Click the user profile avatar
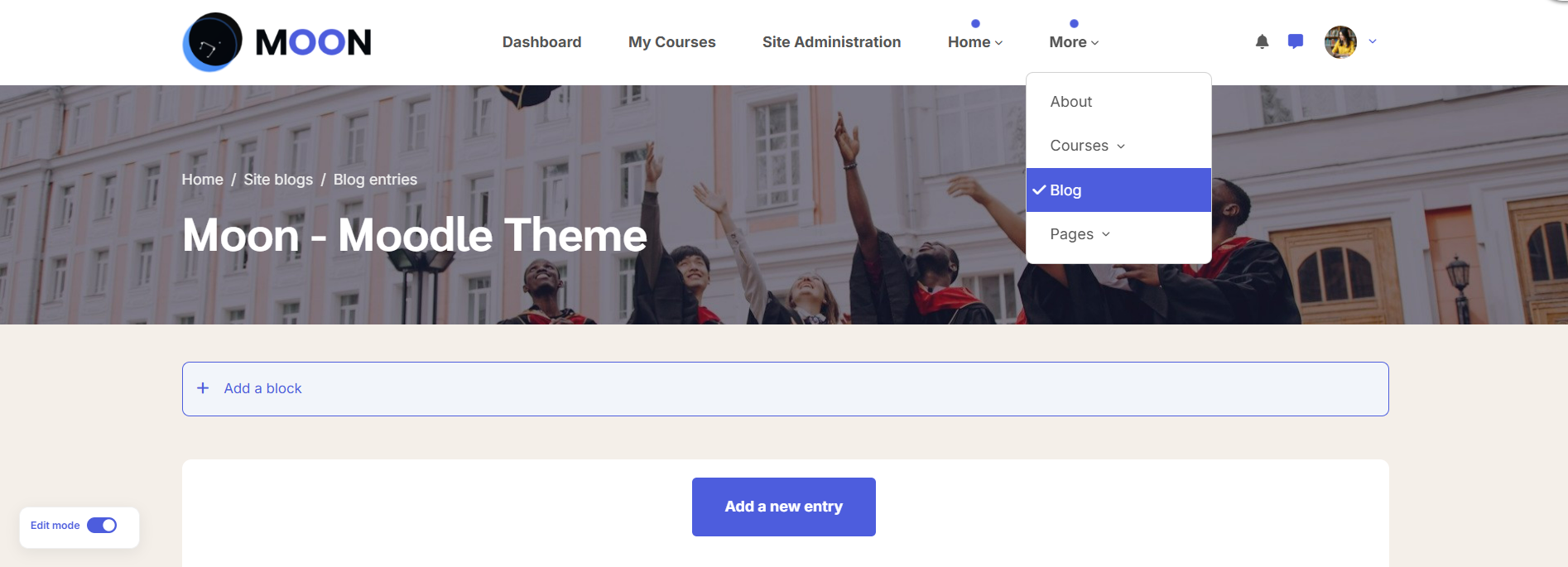The width and height of the screenshot is (1568, 567). [1340, 41]
